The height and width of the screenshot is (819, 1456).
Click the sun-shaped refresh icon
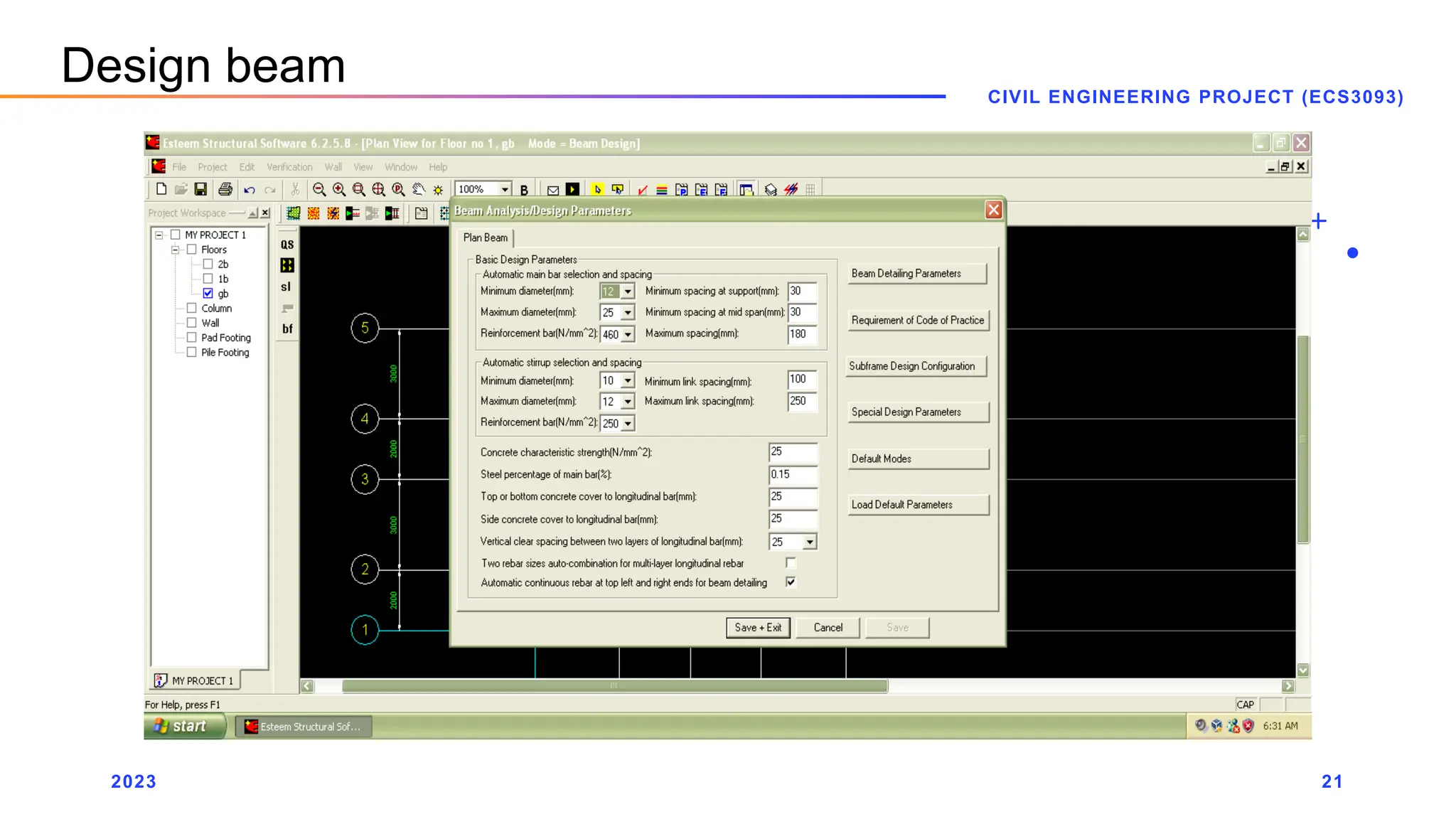pos(438,190)
